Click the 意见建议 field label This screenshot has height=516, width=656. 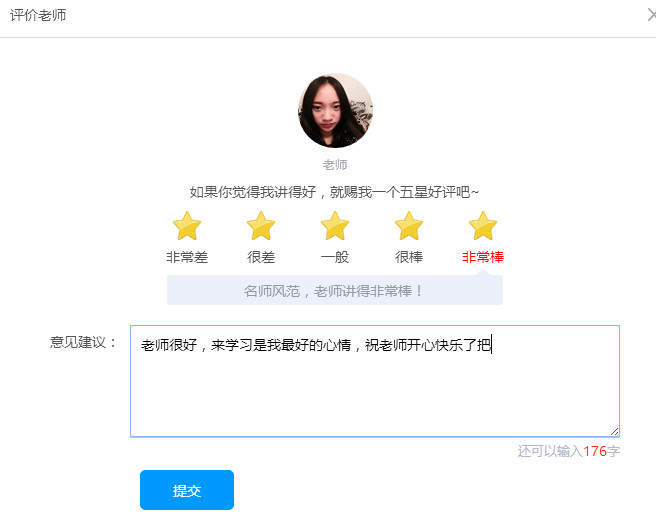(83, 343)
